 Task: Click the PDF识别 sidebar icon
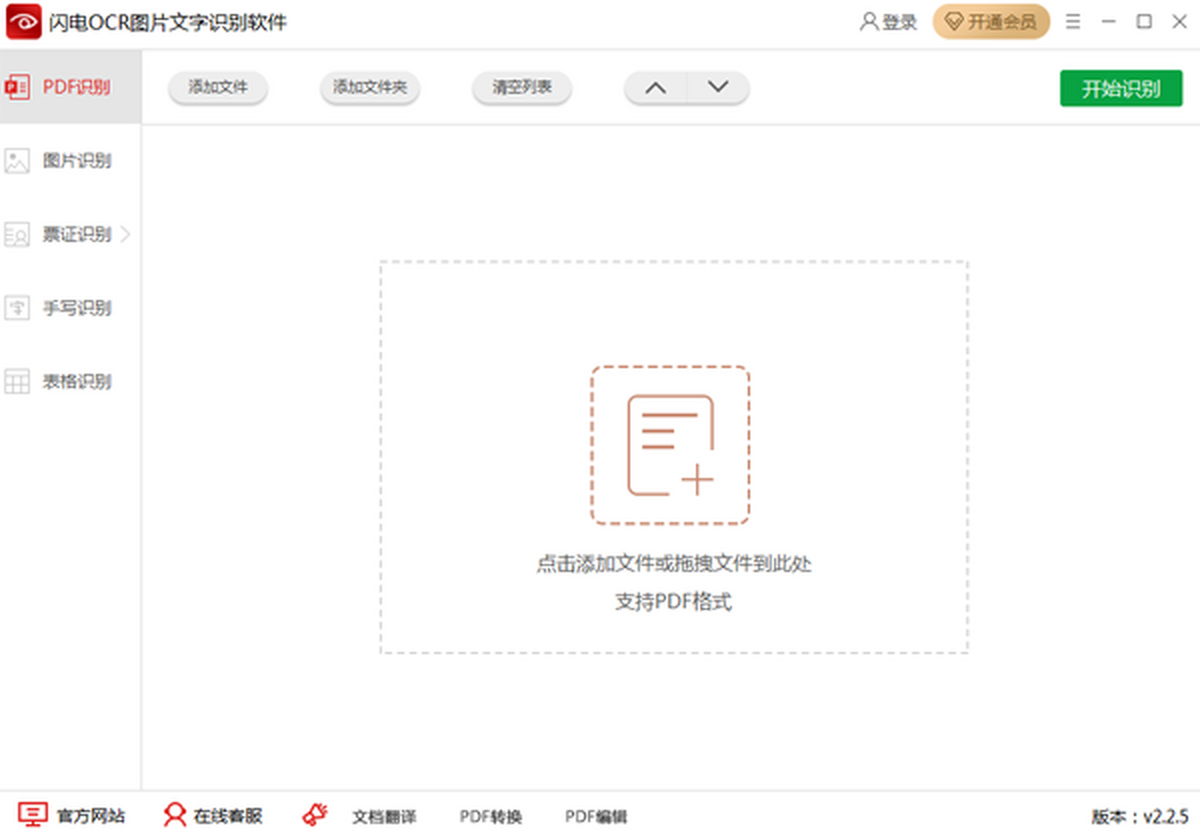click(x=17, y=87)
